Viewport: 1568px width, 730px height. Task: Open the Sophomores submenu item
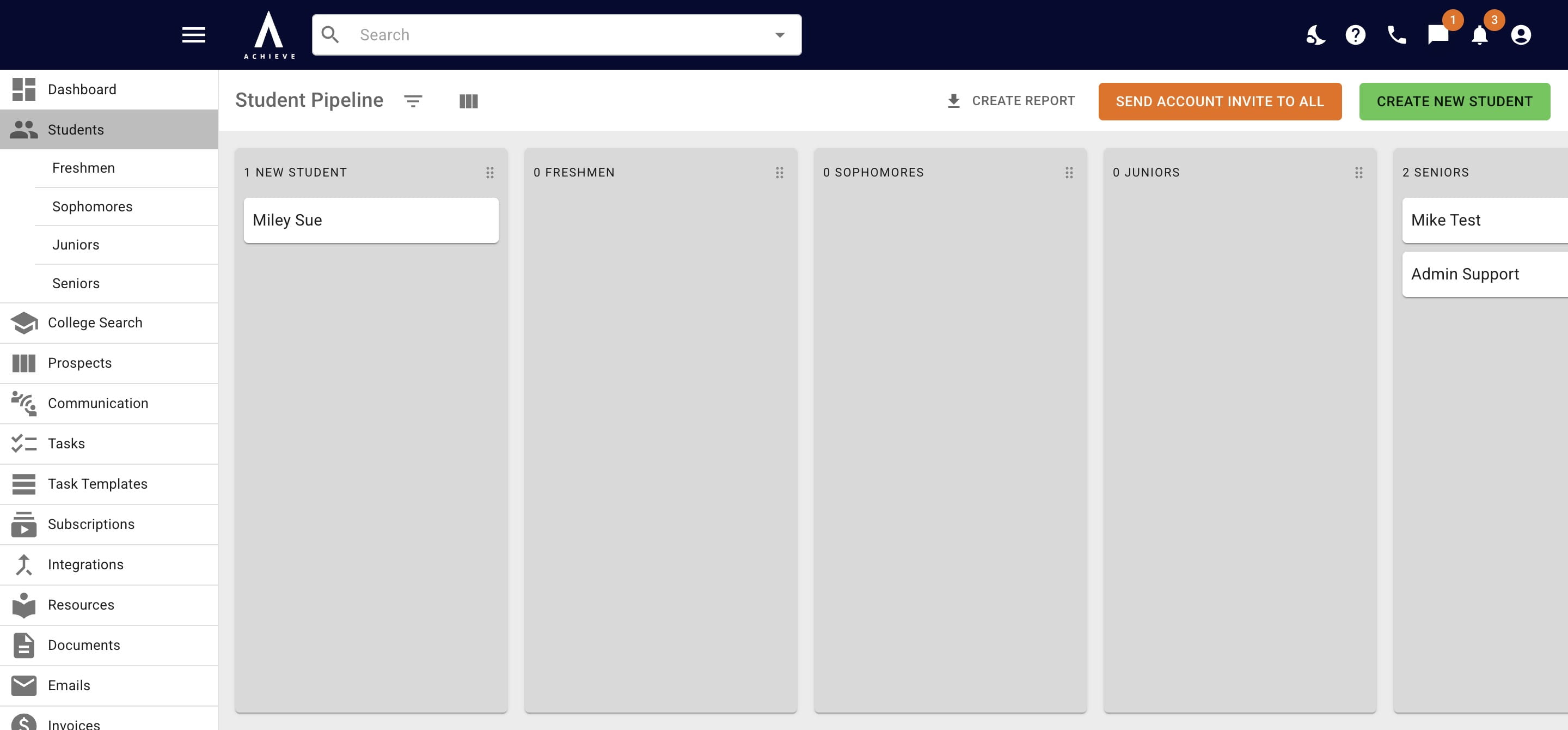[x=126, y=206]
